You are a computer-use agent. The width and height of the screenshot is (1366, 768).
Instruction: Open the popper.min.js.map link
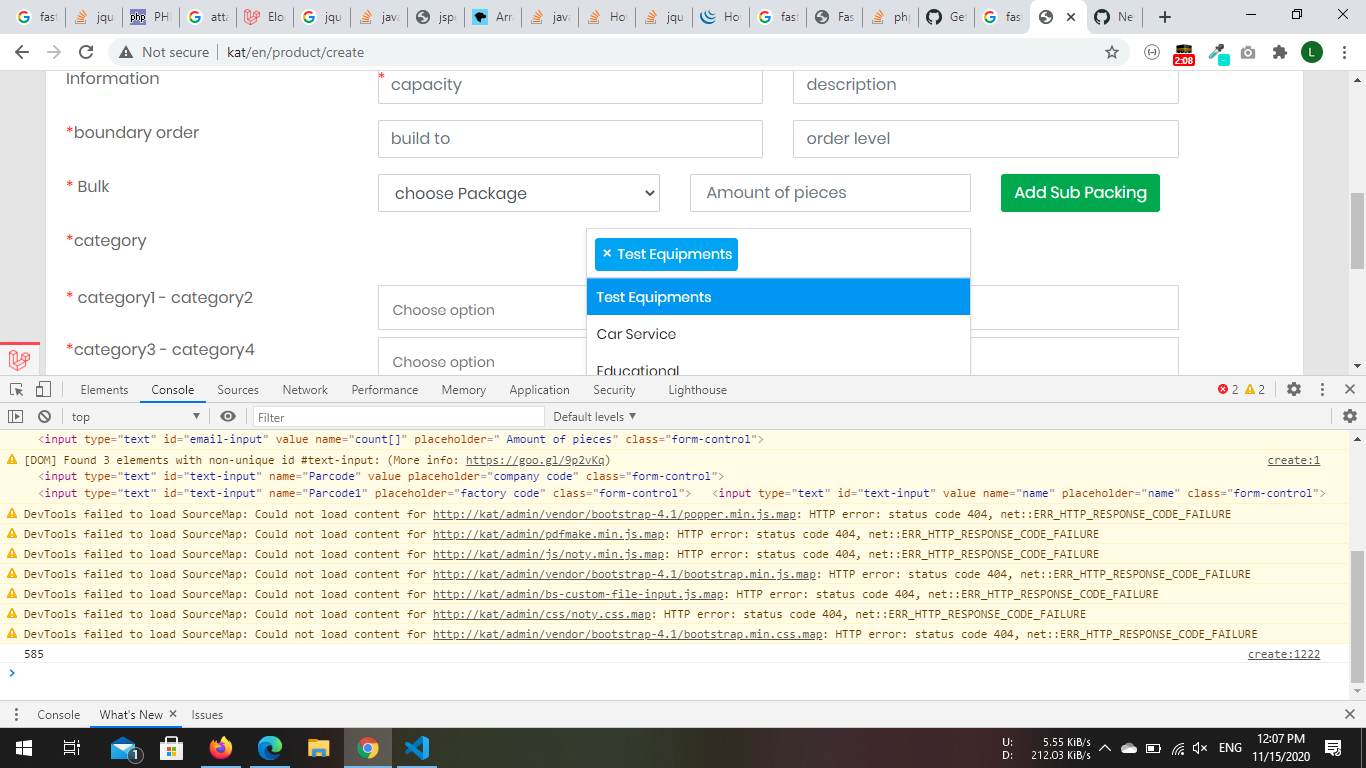click(615, 514)
